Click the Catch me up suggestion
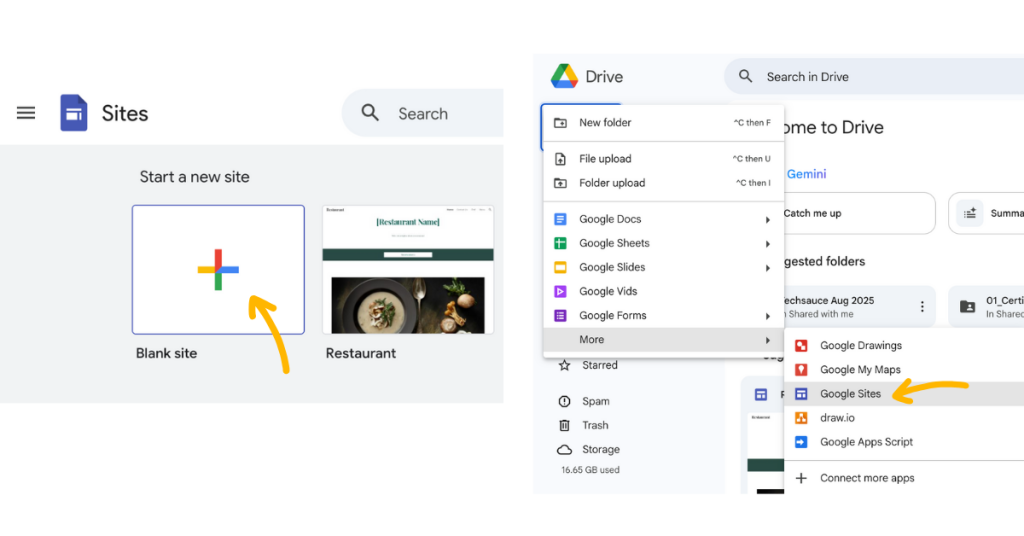 point(859,213)
